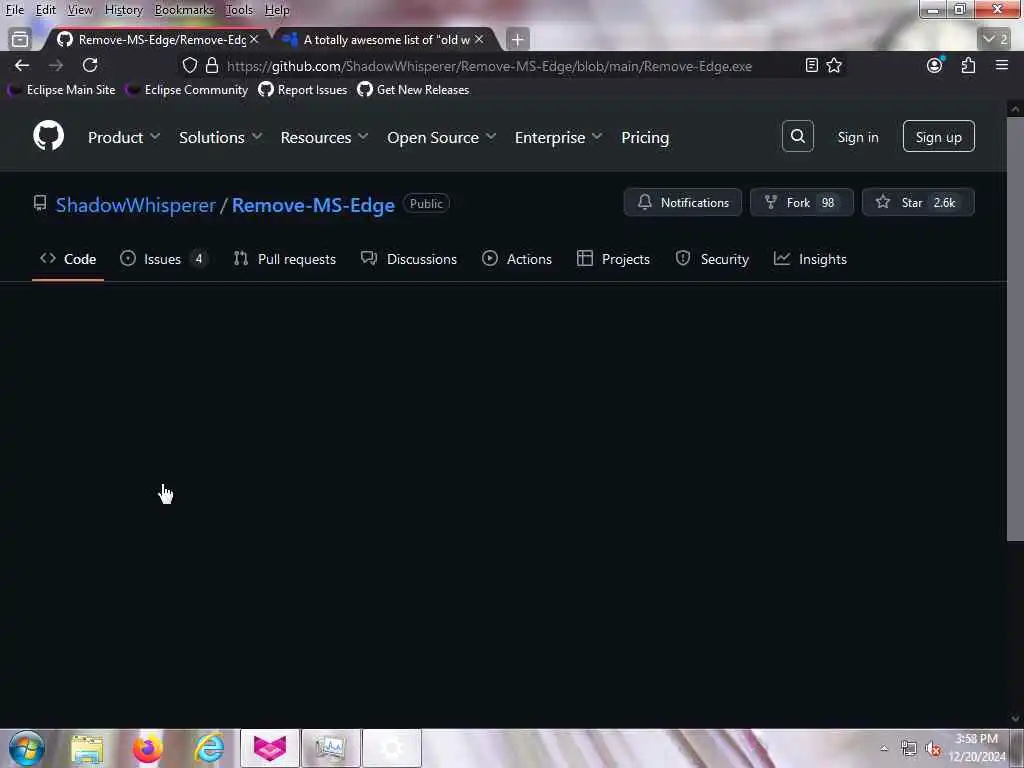Click the pink envelope app taskbar icon
The height and width of the screenshot is (768, 1024).
(270, 748)
